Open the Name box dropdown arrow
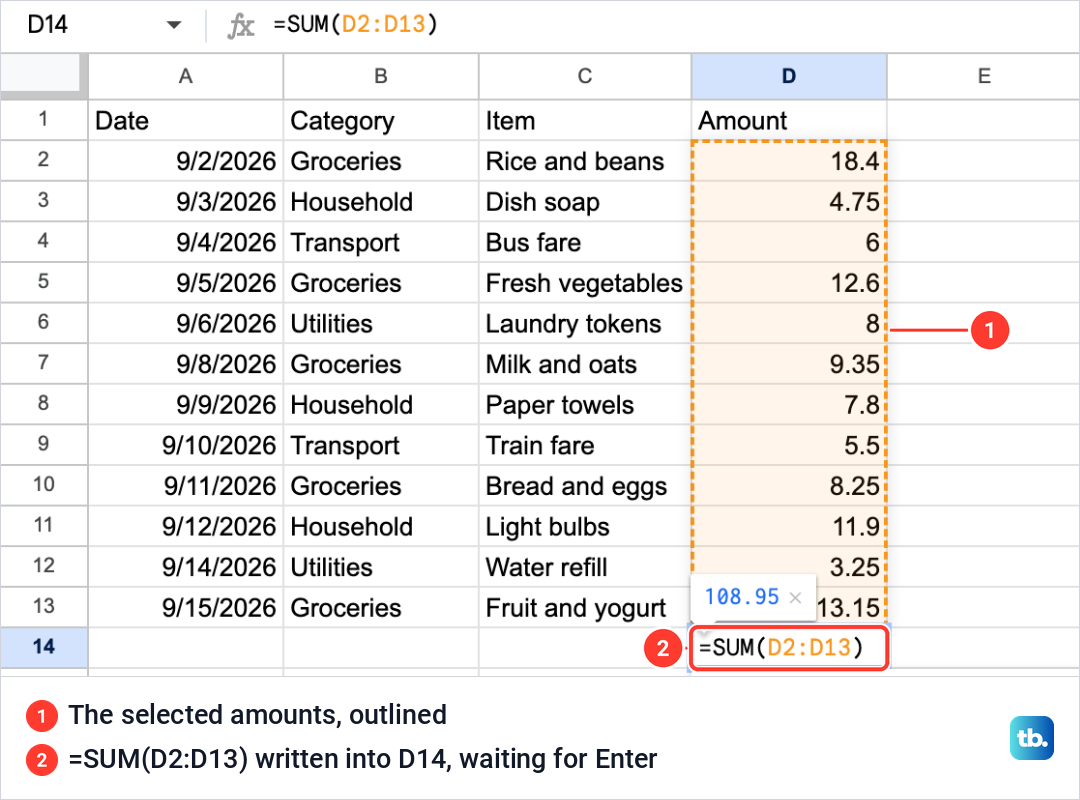 (x=174, y=25)
